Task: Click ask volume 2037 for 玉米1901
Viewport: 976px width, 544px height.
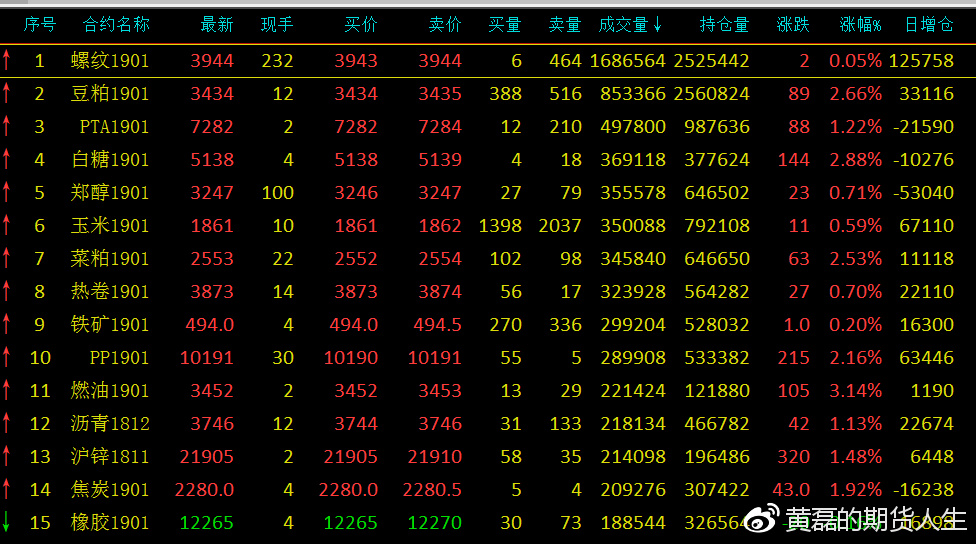Action: (560, 226)
